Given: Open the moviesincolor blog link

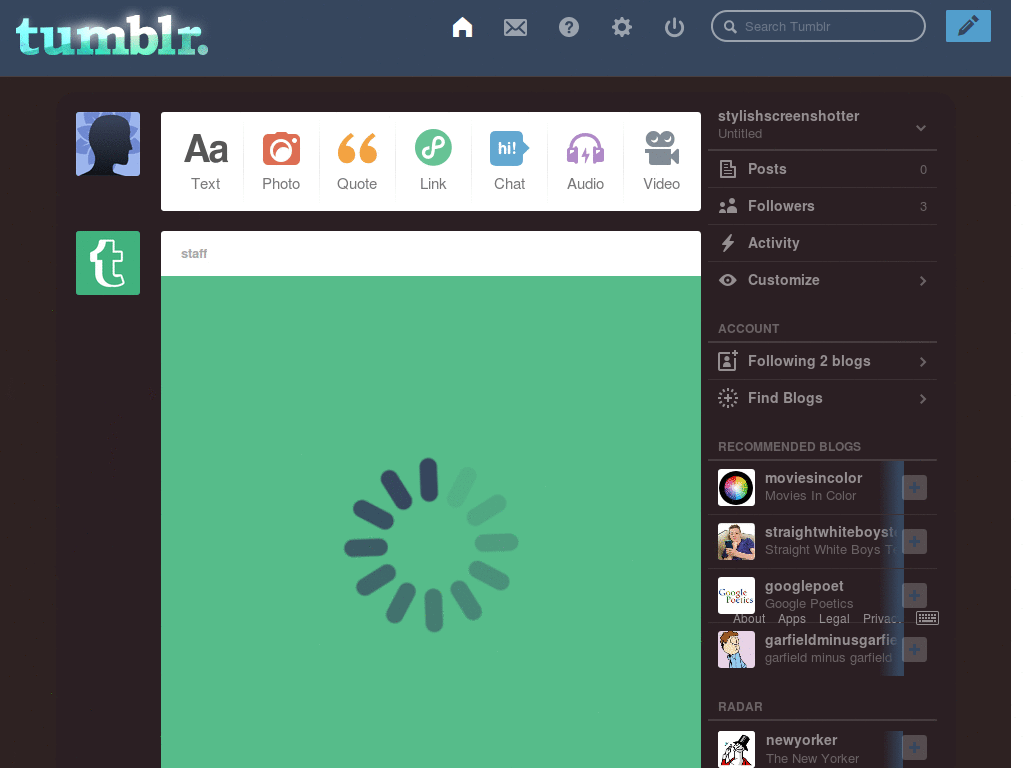Looking at the screenshot, I should [x=813, y=478].
